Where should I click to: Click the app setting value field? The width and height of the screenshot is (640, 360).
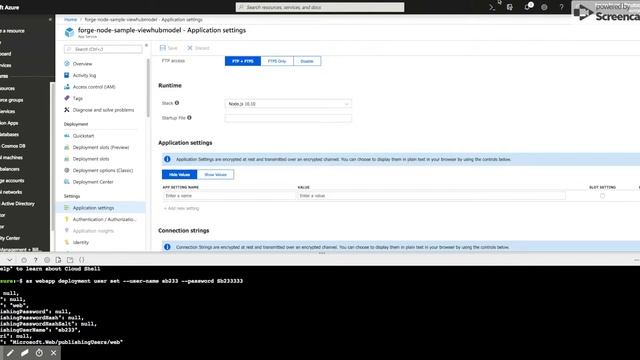pyautogui.click(x=431, y=196)
